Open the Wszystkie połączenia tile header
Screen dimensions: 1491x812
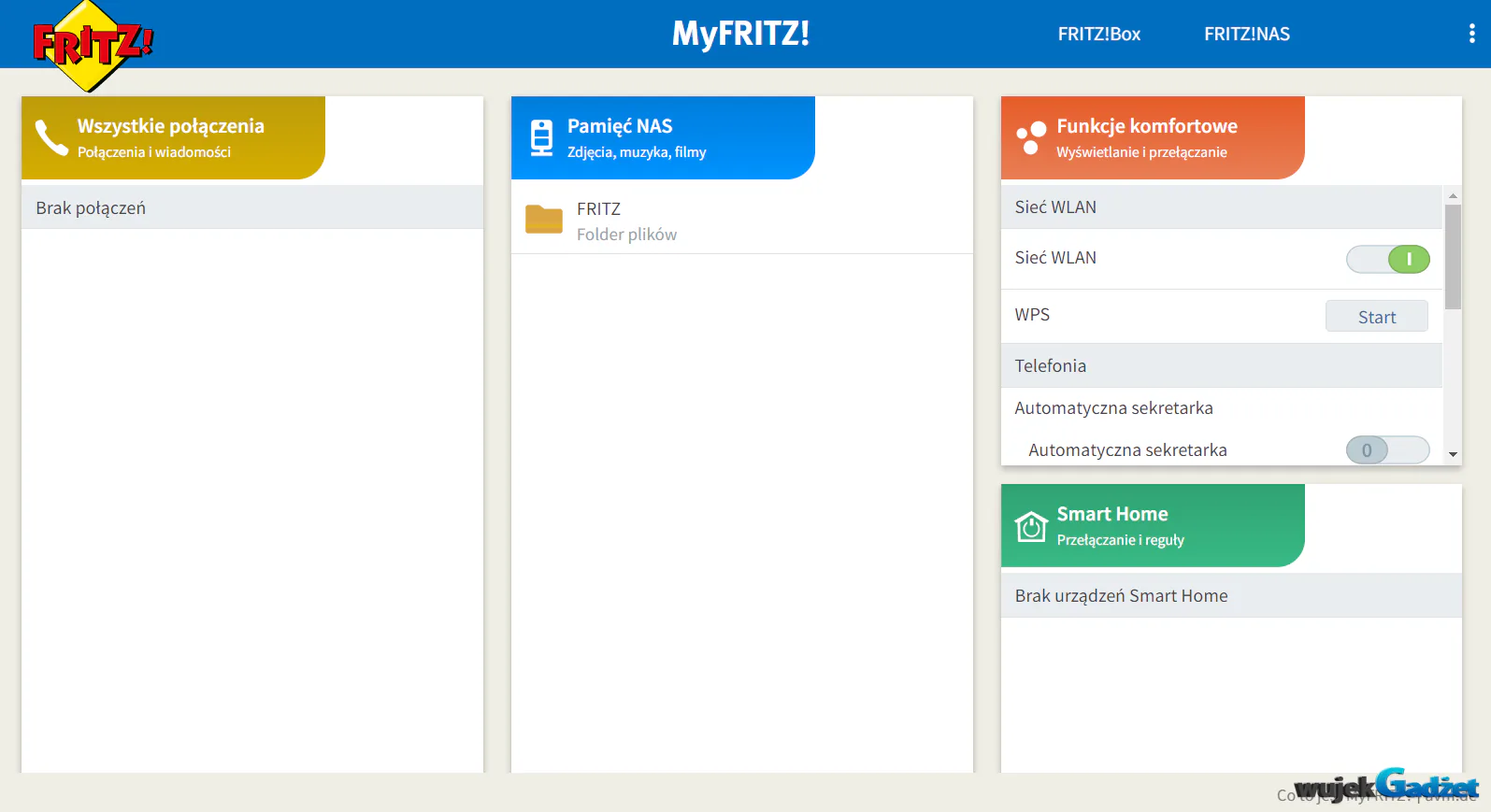(173, 137)
